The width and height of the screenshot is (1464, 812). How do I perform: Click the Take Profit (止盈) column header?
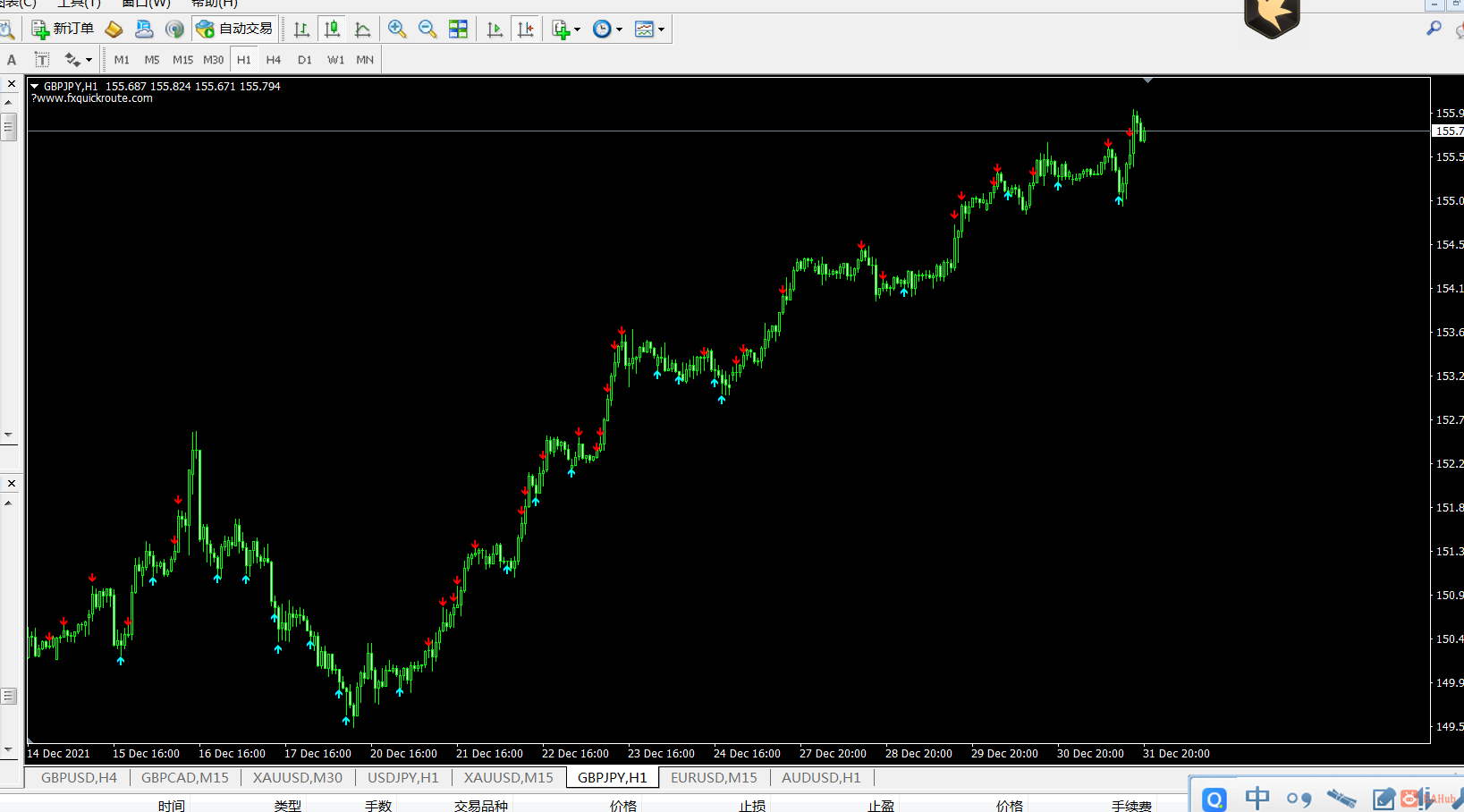(x=881, y=806)
